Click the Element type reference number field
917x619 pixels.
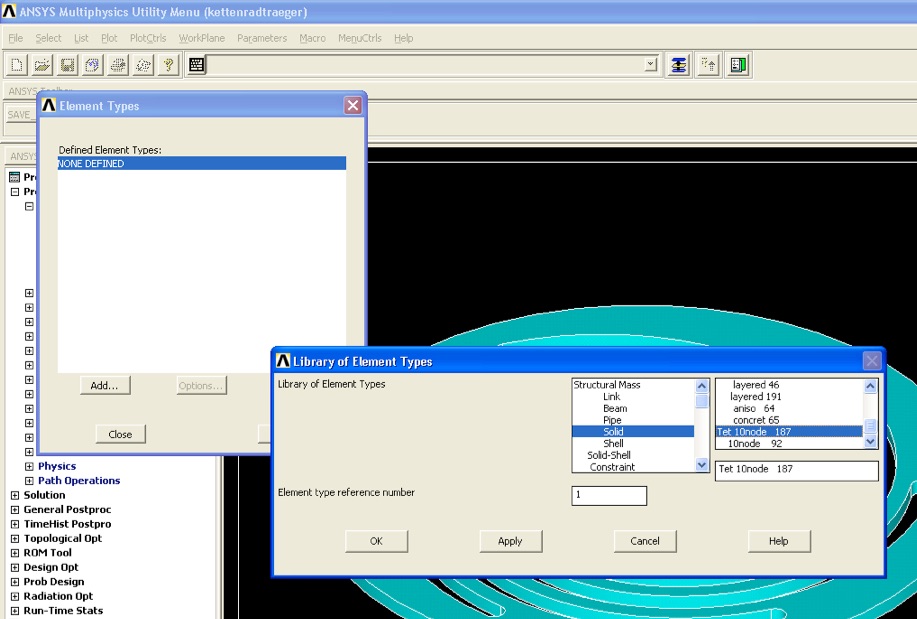(x=609, y=496)
